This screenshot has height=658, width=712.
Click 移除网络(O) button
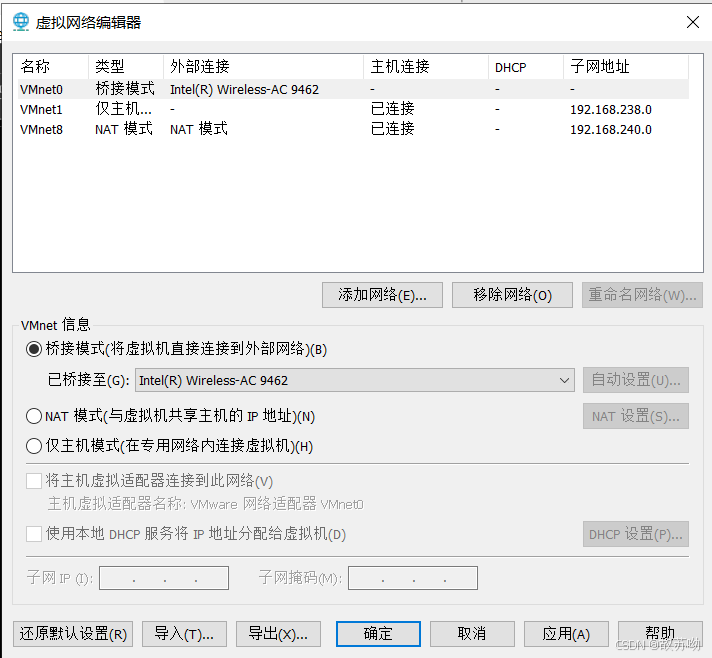tap(512, 295)
